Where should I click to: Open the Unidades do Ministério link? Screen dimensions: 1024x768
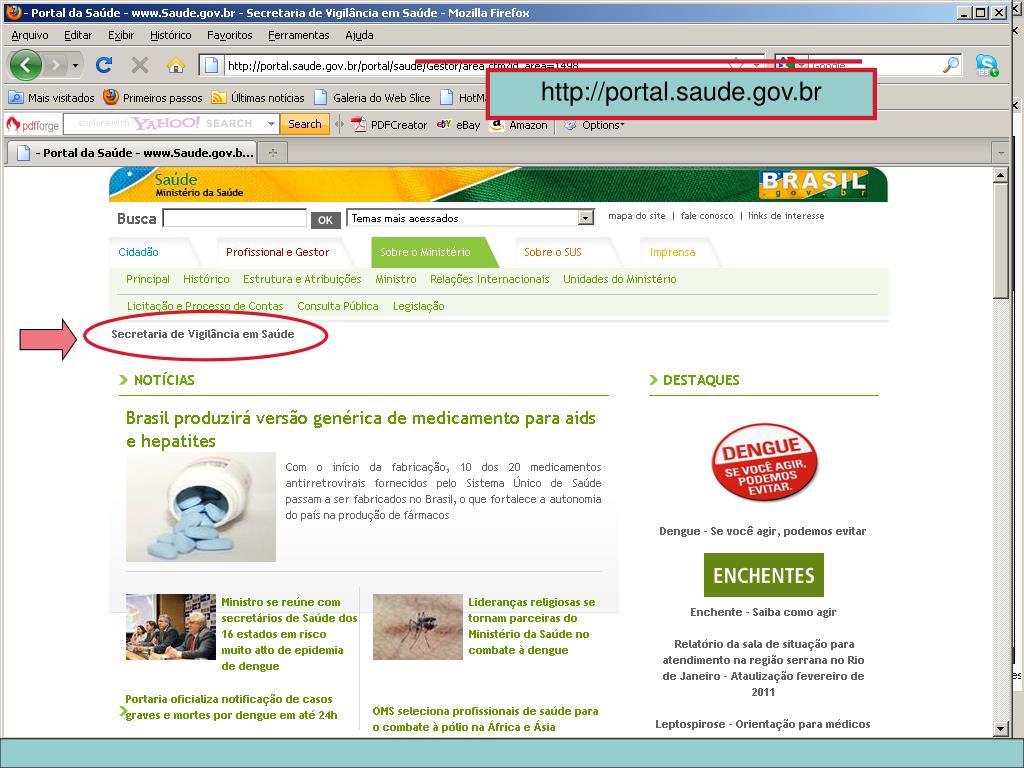tap(620, 279)
